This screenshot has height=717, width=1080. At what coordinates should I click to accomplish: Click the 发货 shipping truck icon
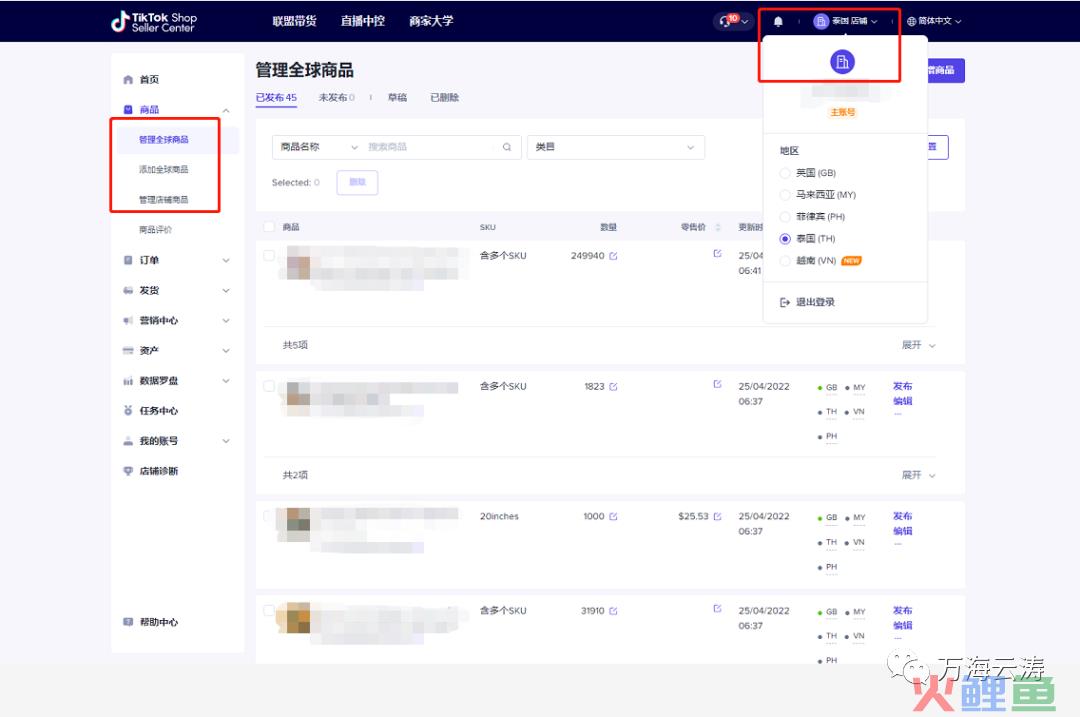click(x=127, y=291)
